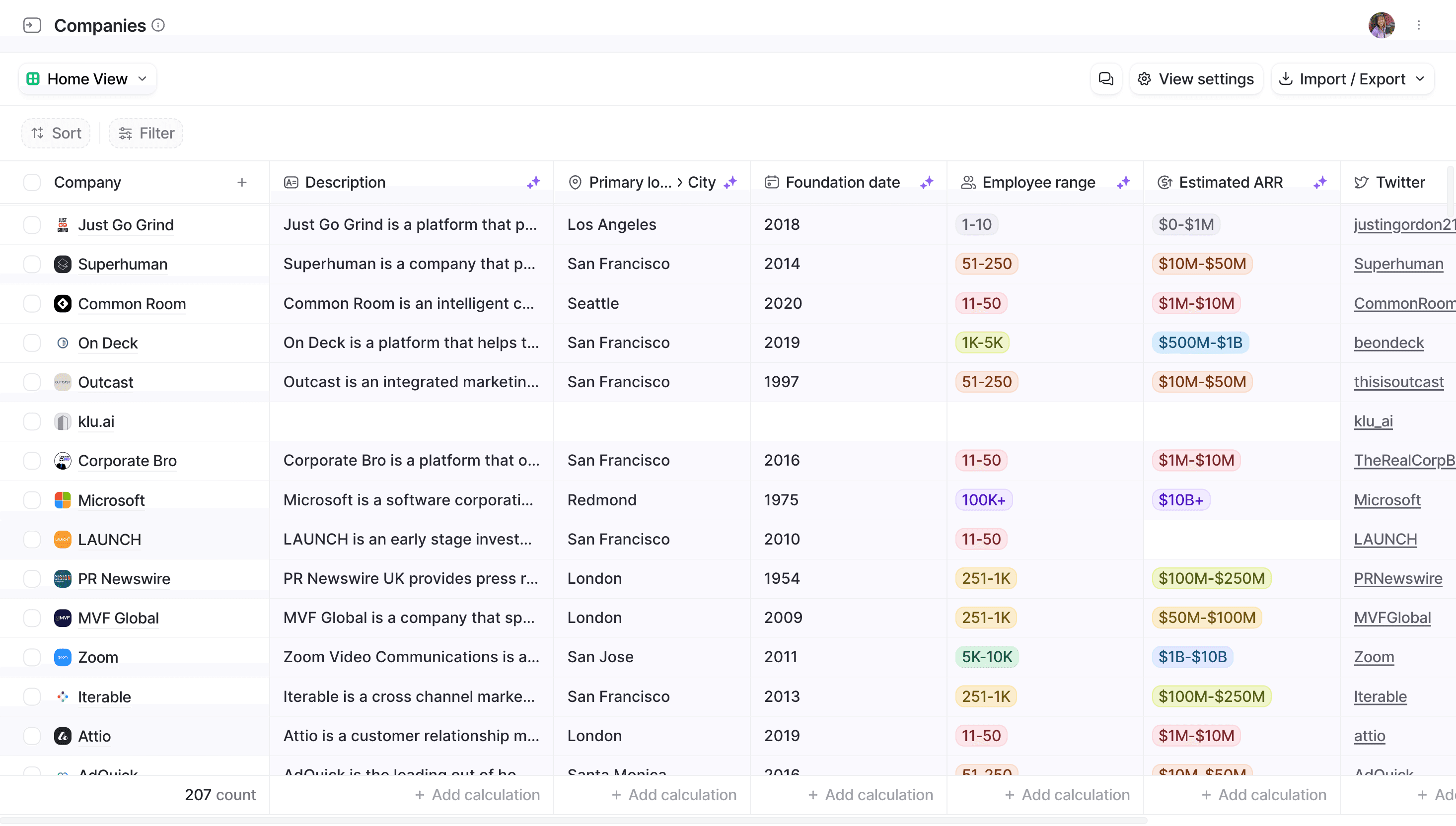Screen dimensions: 1456x826
Task: Click the Outcast company logo
Action: point(63,382)
